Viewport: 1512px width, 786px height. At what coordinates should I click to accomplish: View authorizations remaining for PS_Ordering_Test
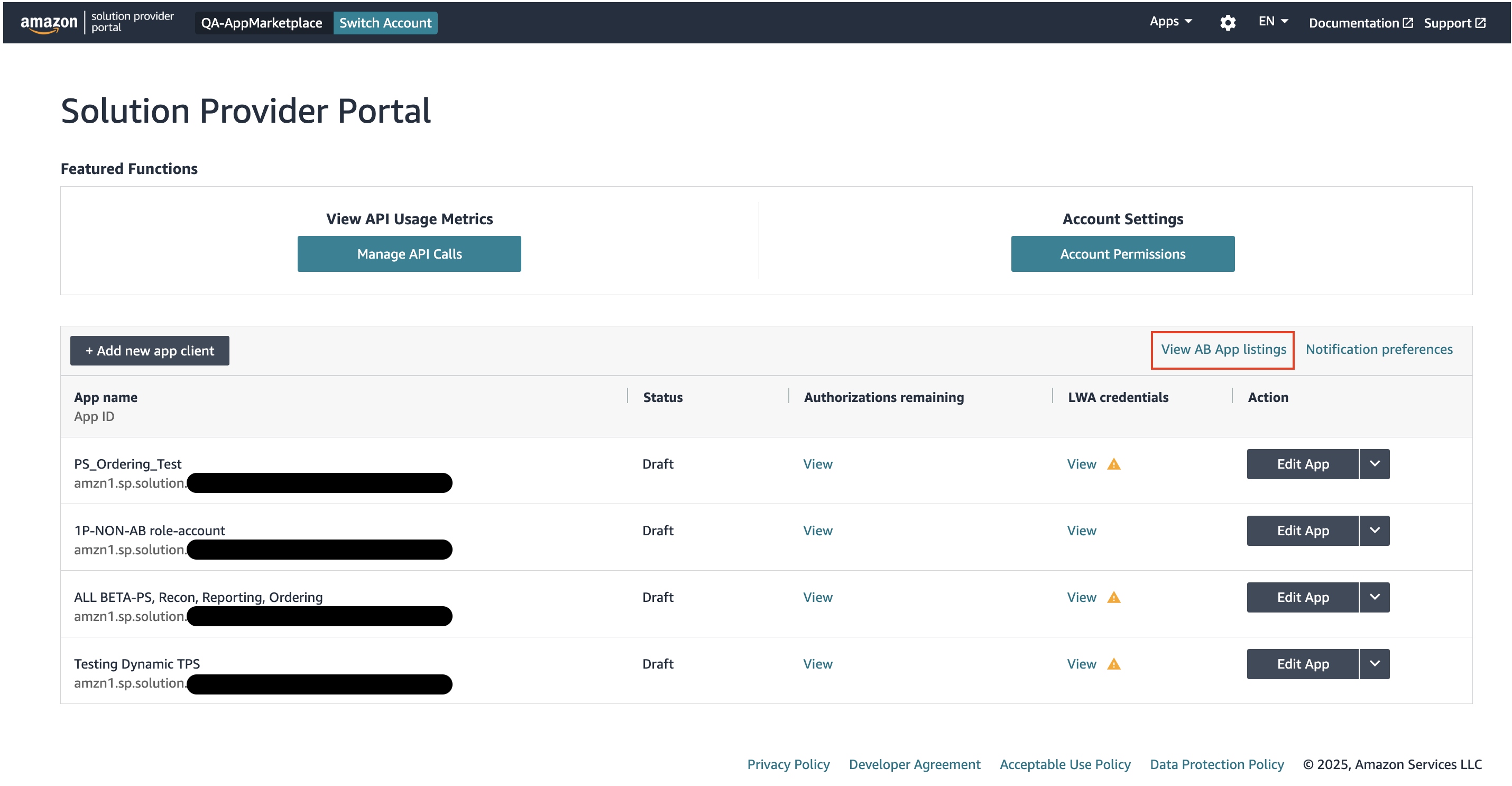(818, 464)
